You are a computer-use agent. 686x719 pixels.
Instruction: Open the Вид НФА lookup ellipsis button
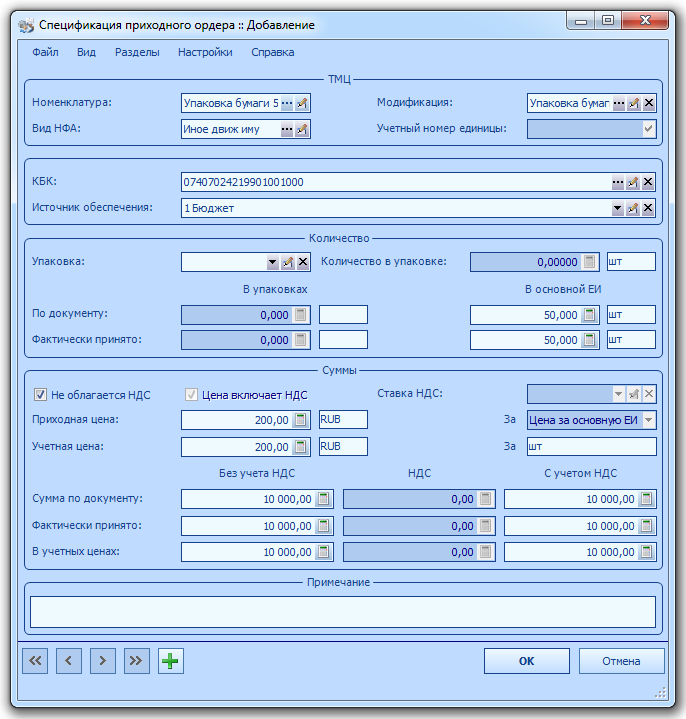click(287, 129)
